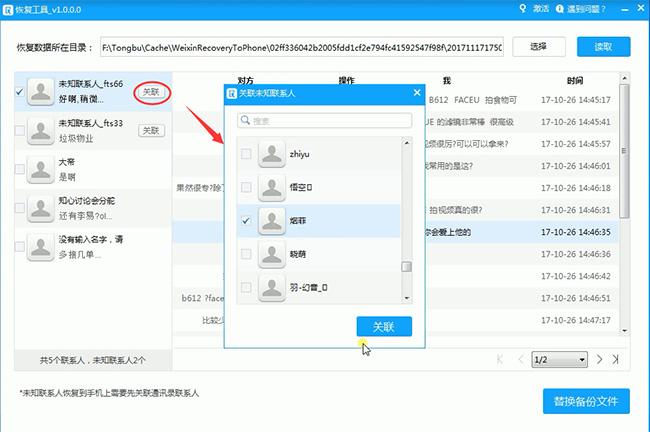Click 关联 button next to 未知联系人_fts66
The height and width of the screenshot is (432, 650).
(151, 92)
